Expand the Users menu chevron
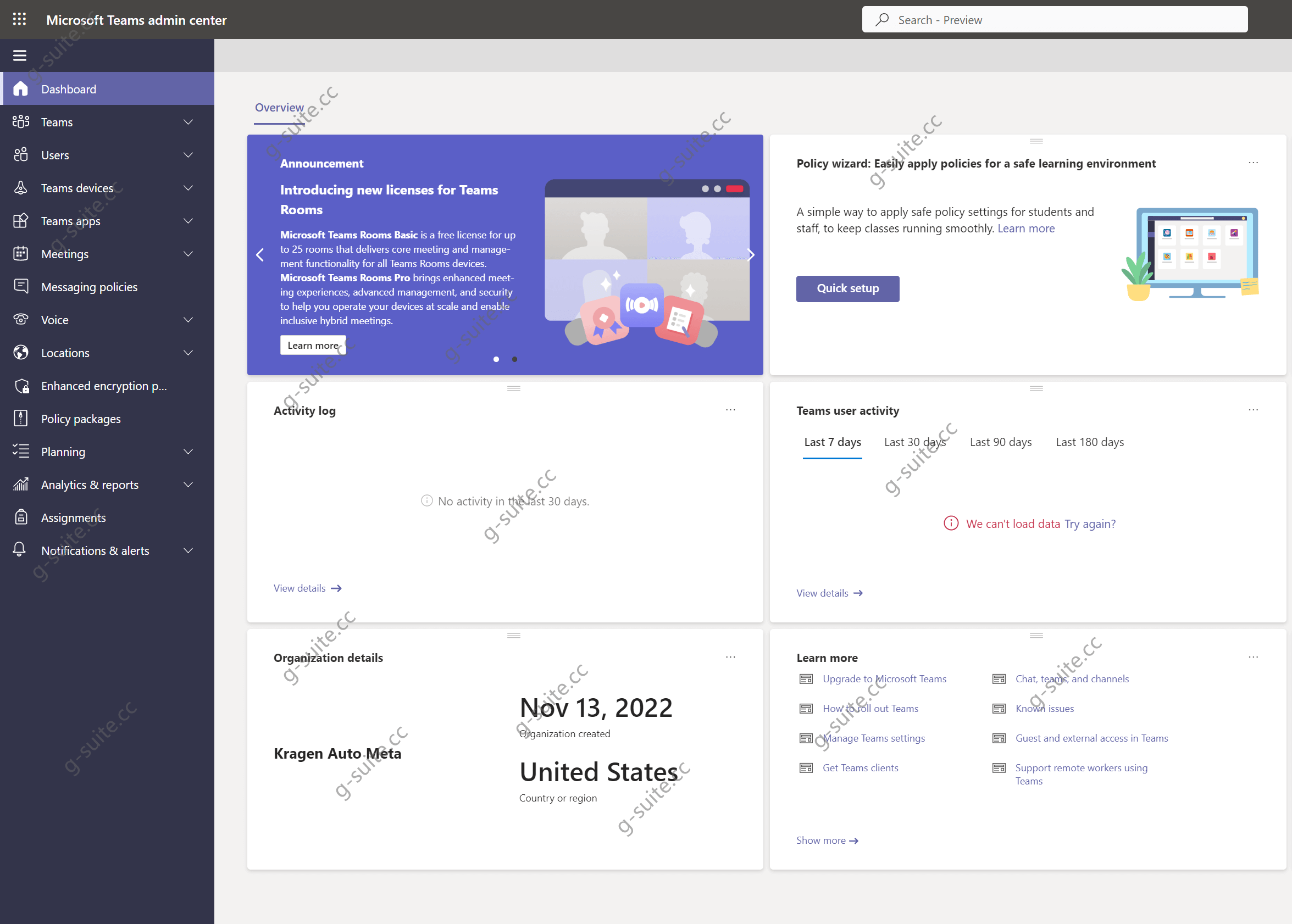 coord(188,155)
